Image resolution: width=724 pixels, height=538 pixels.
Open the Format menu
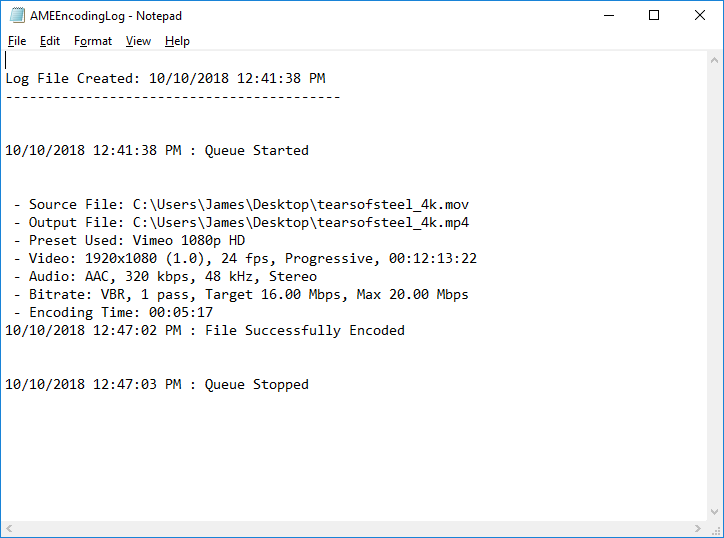tap(93, 41)
